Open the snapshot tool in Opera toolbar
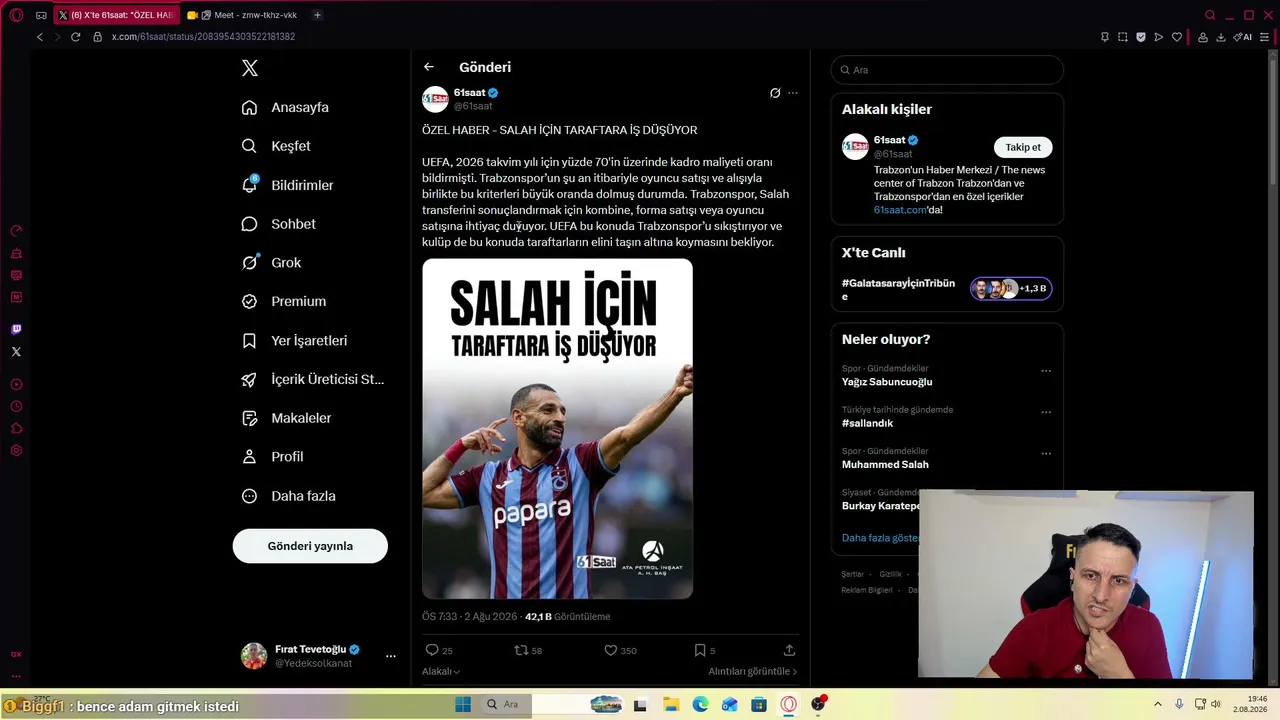Screen dimensions: 1280x720 coord(1123,37)
